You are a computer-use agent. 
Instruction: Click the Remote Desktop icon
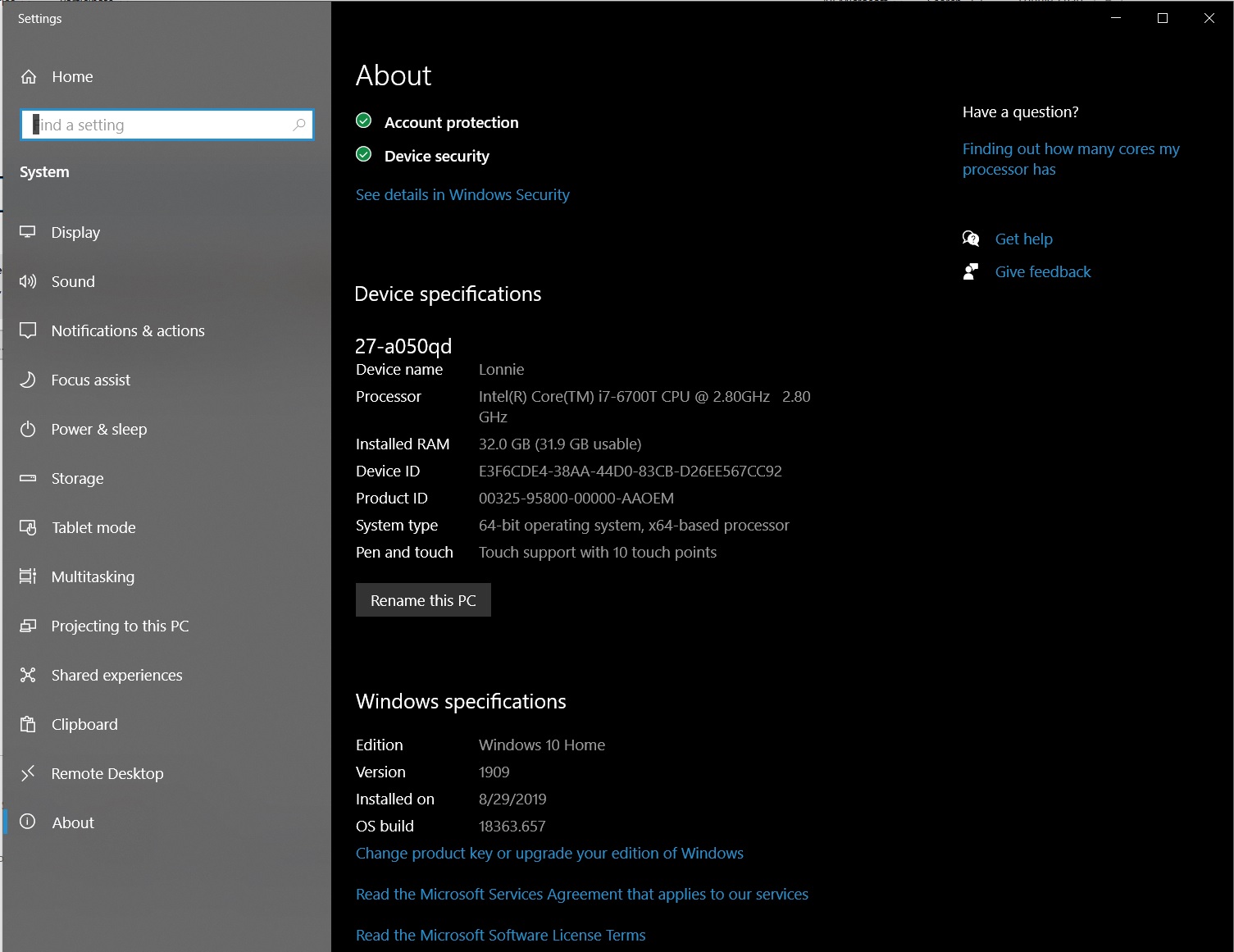(28, 773)
